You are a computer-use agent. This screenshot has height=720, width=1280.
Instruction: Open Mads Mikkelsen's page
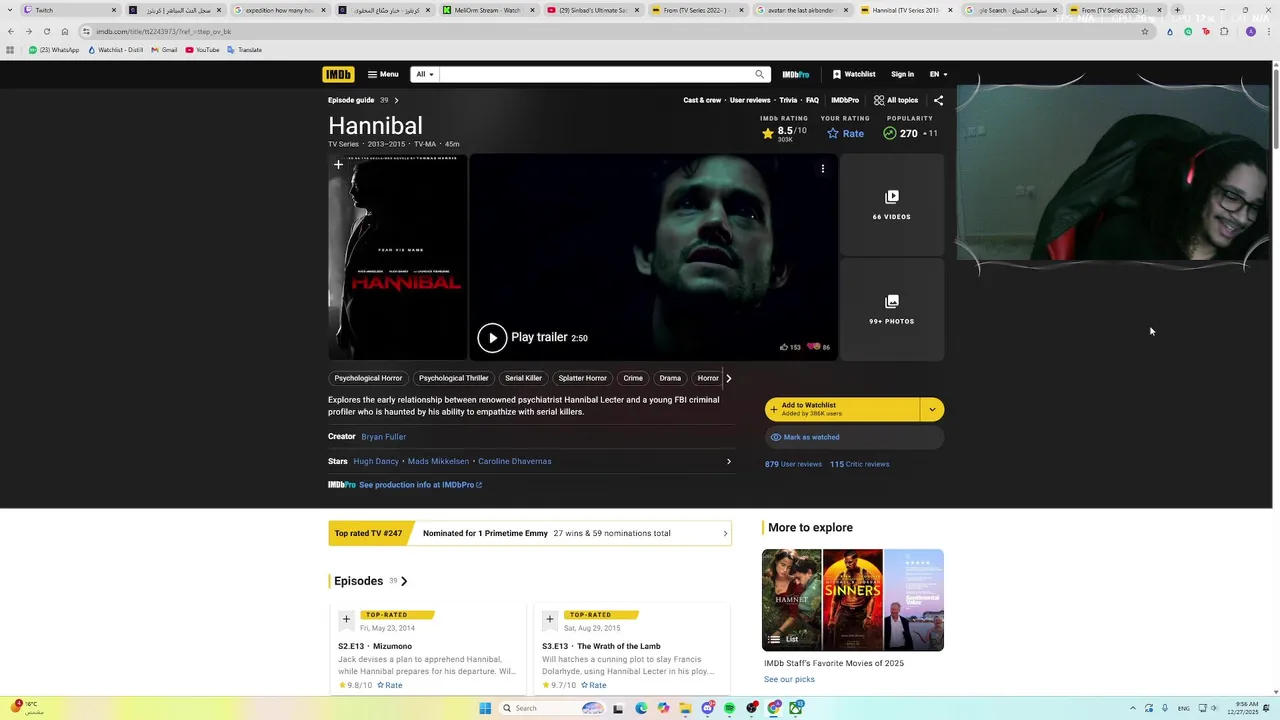click(438, 461)
